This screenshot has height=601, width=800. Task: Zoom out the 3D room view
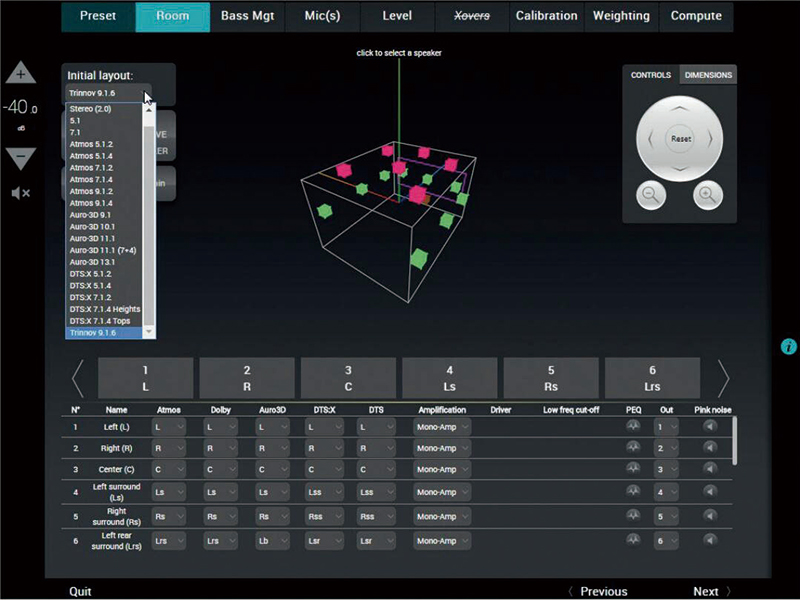click(651, 195)
